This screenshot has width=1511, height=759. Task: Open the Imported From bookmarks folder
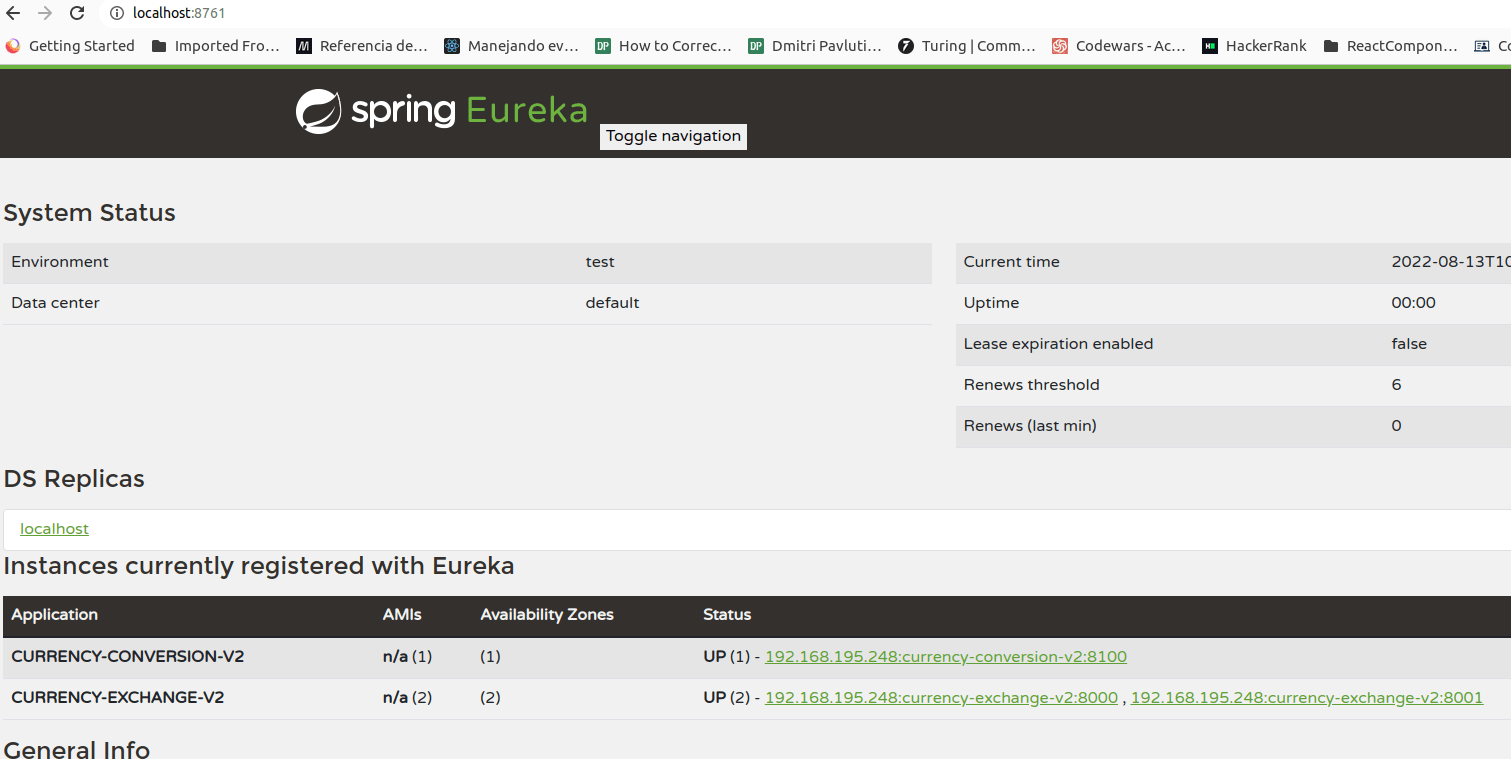[x=215, y=46]
